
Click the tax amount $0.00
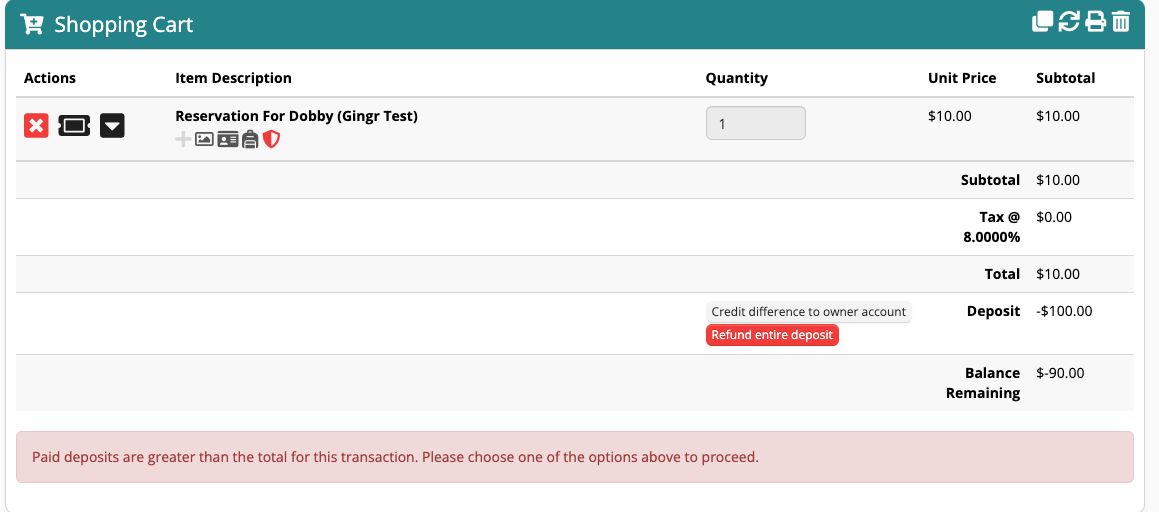pos(1054,217)
